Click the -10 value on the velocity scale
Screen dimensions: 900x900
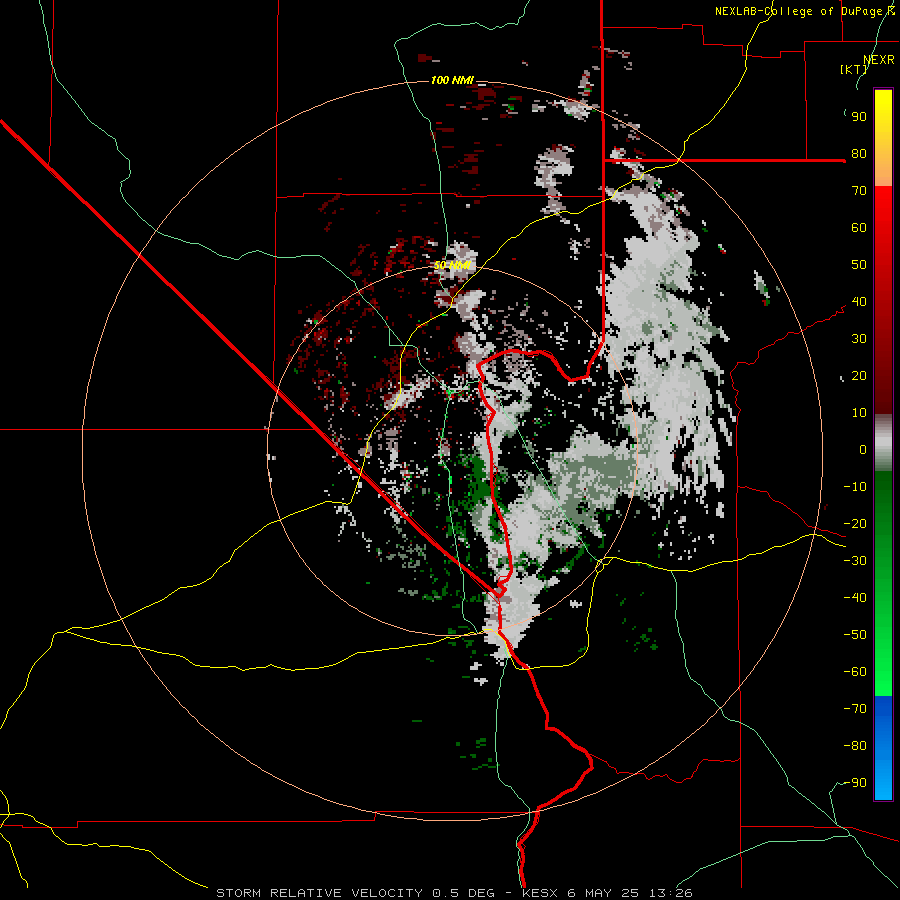coord(855,487)
